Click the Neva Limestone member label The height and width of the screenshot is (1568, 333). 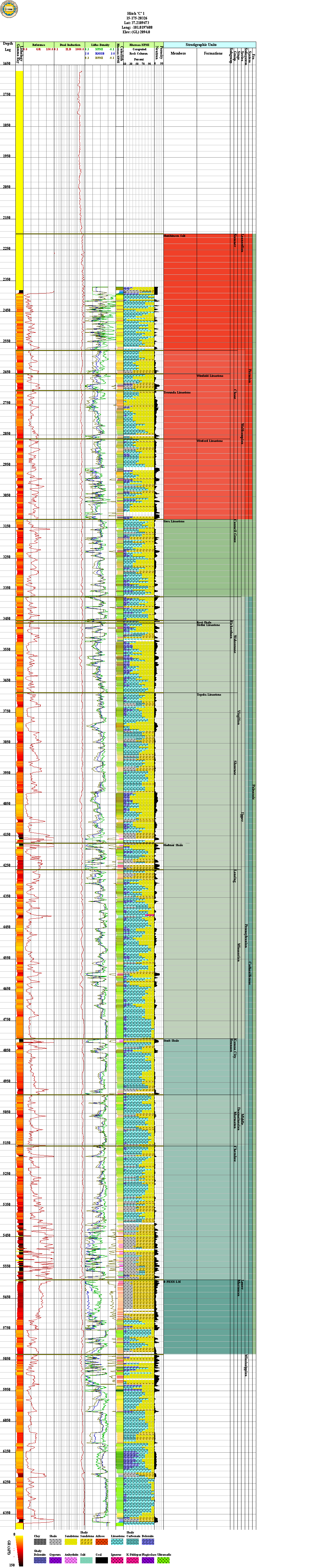(174, 522)
